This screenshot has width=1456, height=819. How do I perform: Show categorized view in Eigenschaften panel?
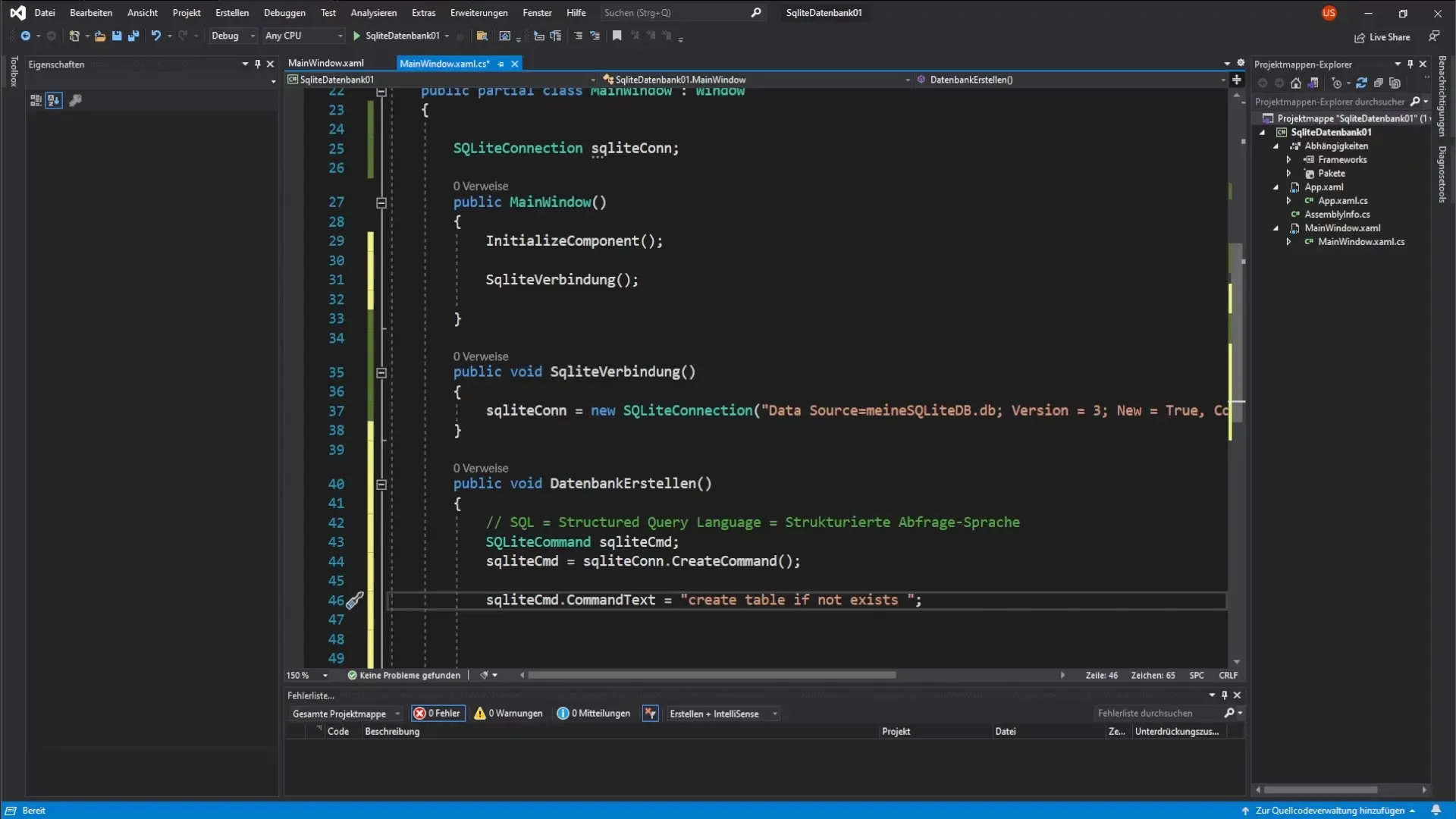point(35,100)
